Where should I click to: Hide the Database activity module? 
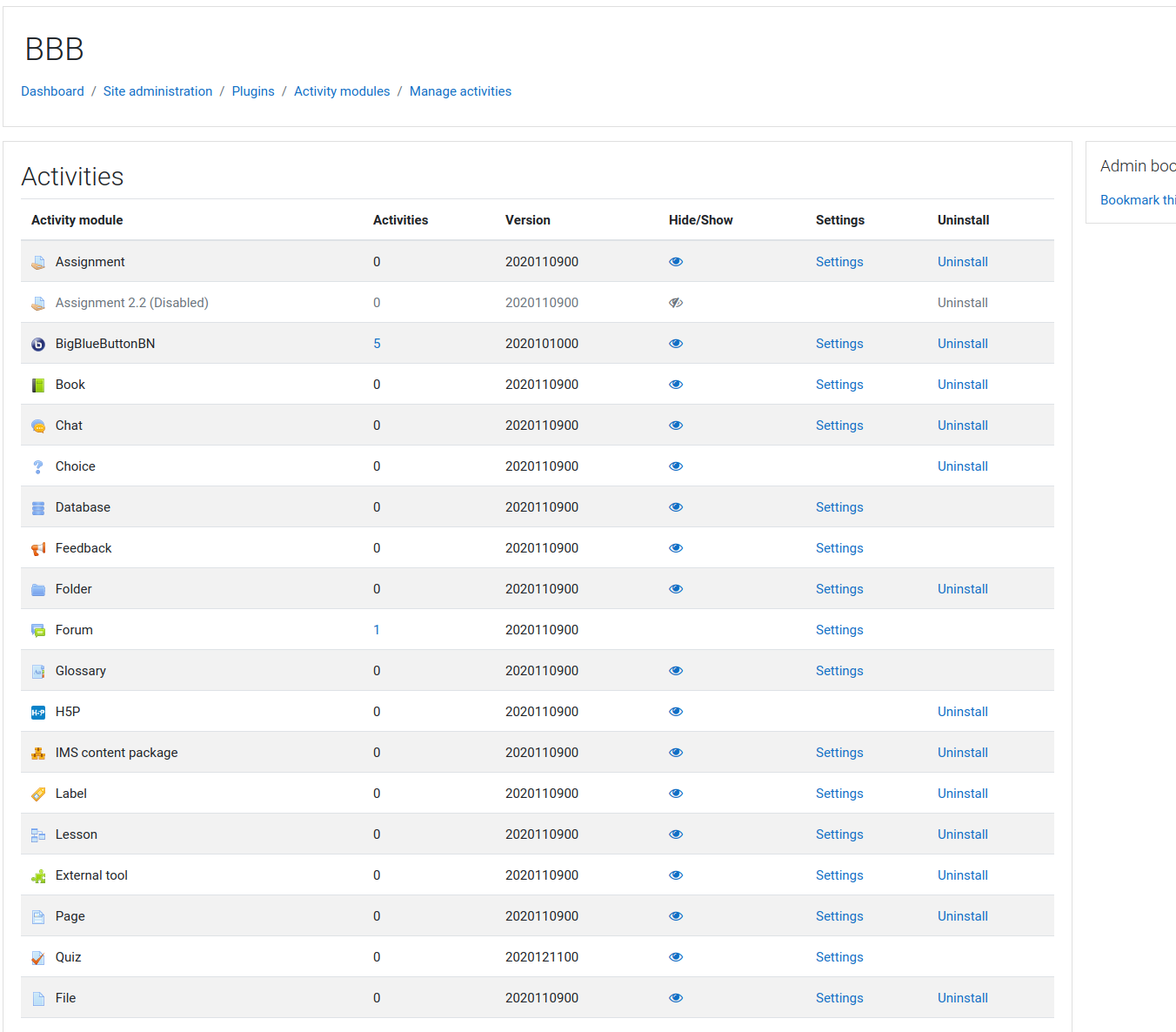click(676, 507)
